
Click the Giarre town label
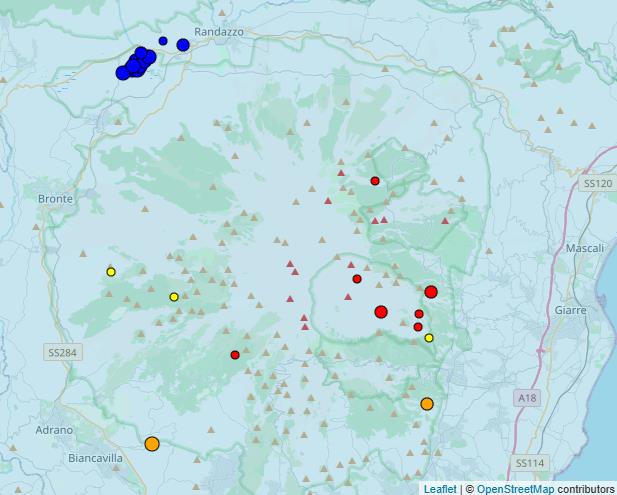point(571,310)
